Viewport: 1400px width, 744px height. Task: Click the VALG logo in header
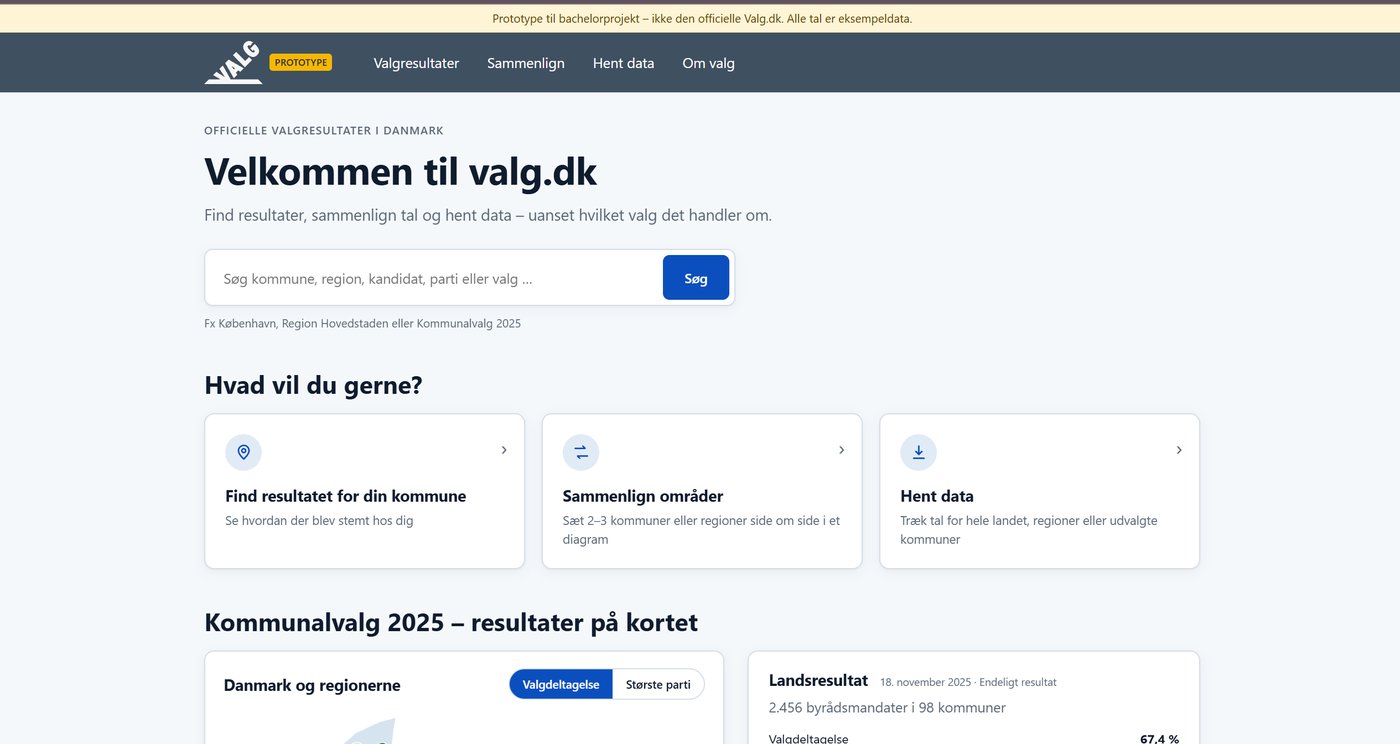tap(233, 63)
